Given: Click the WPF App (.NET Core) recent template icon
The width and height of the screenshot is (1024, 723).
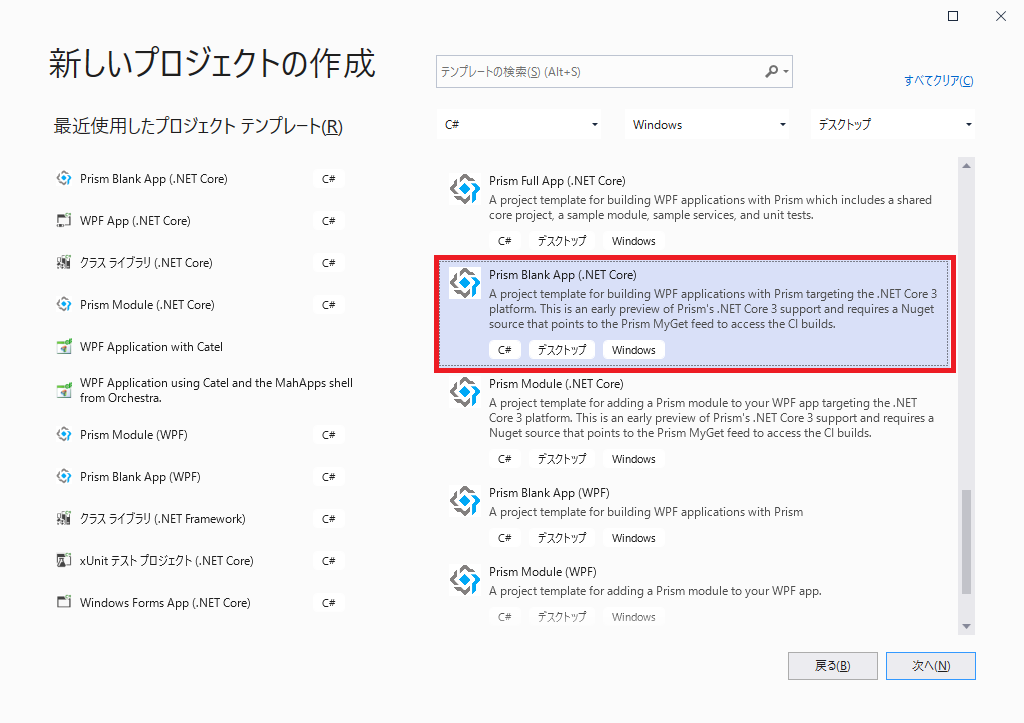Looking at the screenshot, I should tap(64, 220).
